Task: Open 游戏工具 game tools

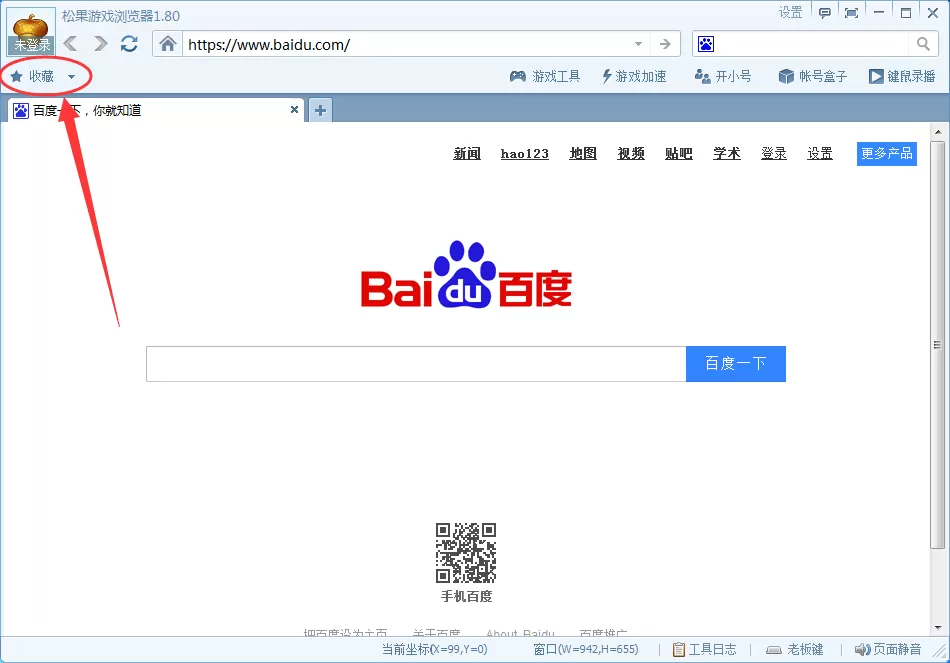Action: coord(545,76)
